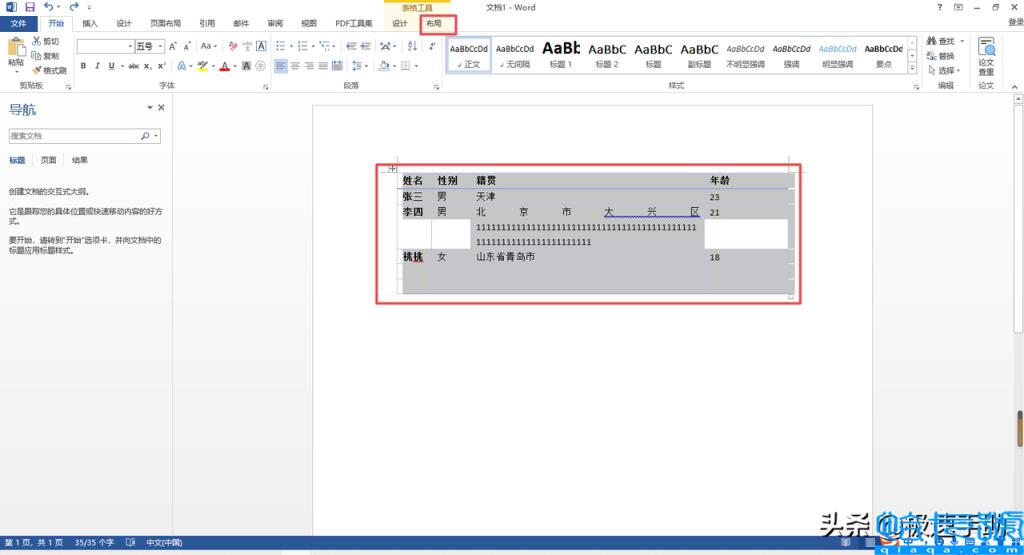The width and height of the screenshot is (1024, 555).
Task: Switch to the 审阅 (Review) tab
Action: (275, 24)
